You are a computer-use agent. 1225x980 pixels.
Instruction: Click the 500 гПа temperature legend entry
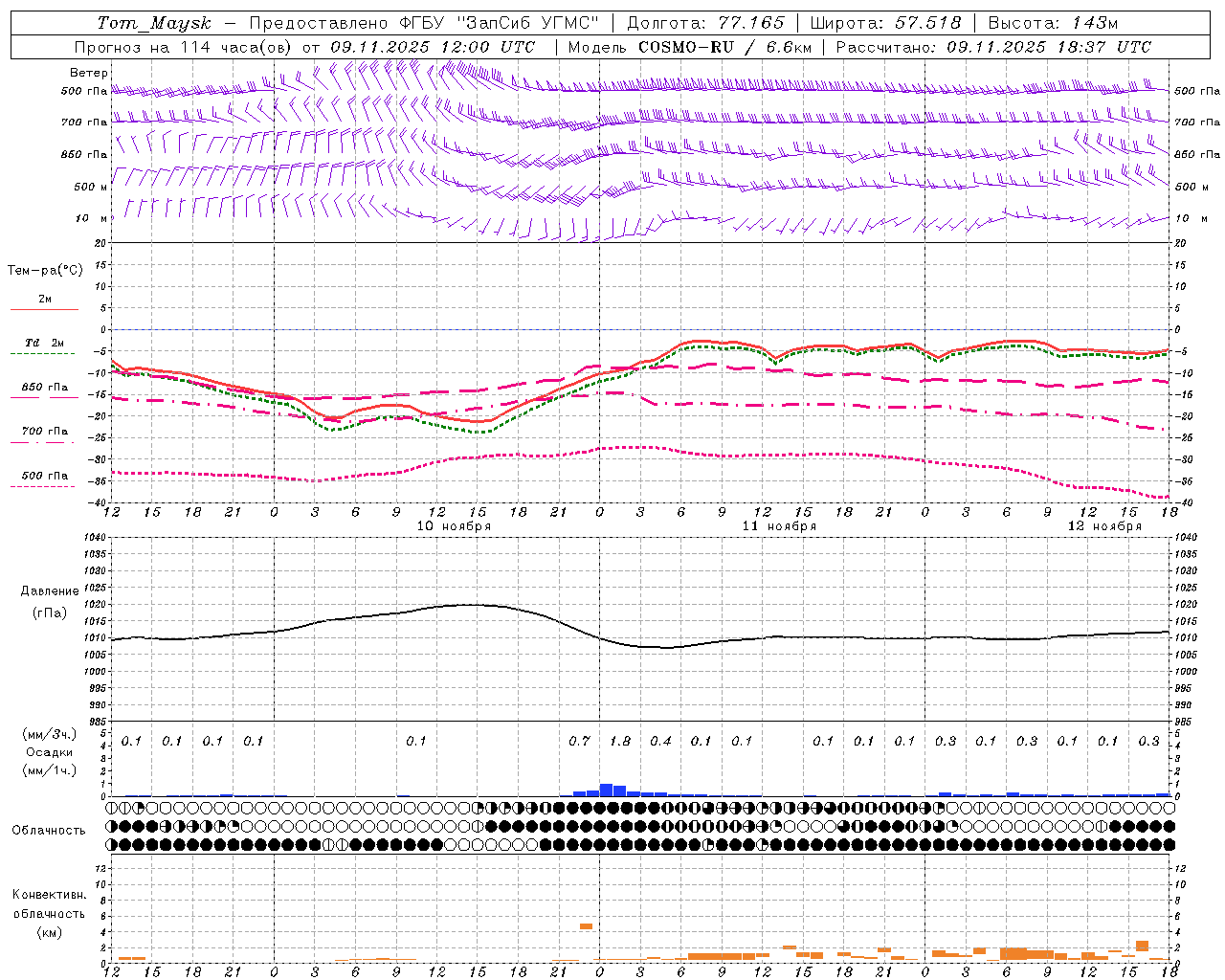point(45,476)
